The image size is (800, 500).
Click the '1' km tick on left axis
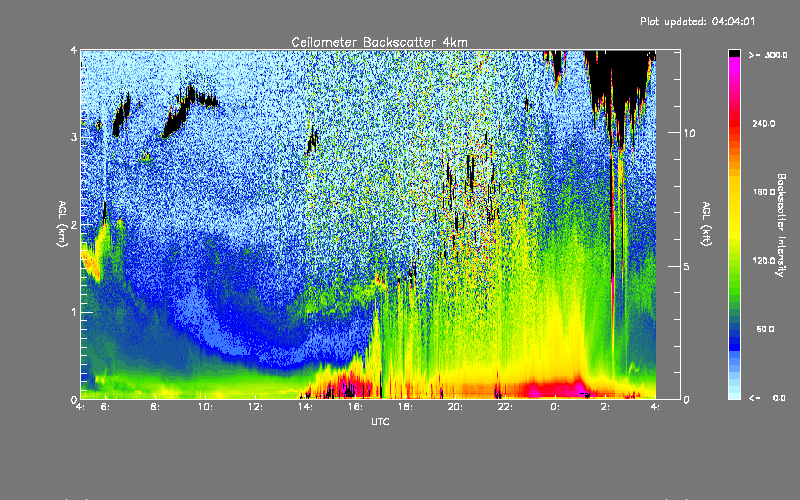74,312
